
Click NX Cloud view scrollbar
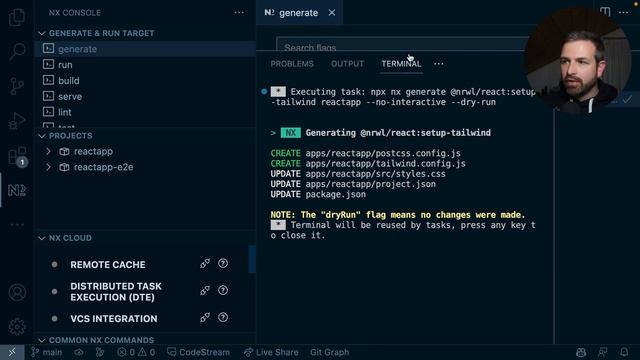coord(252,259)
